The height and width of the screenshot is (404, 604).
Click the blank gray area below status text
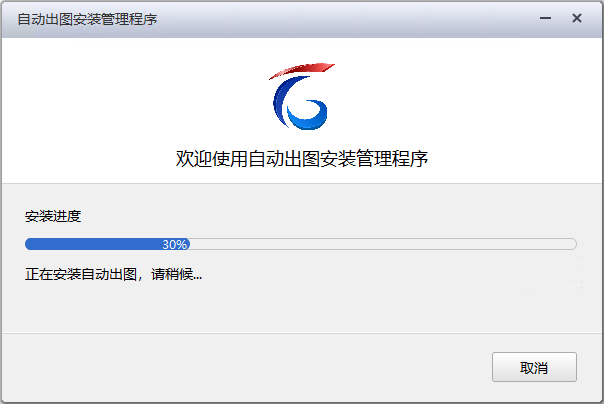pos(300,308)
